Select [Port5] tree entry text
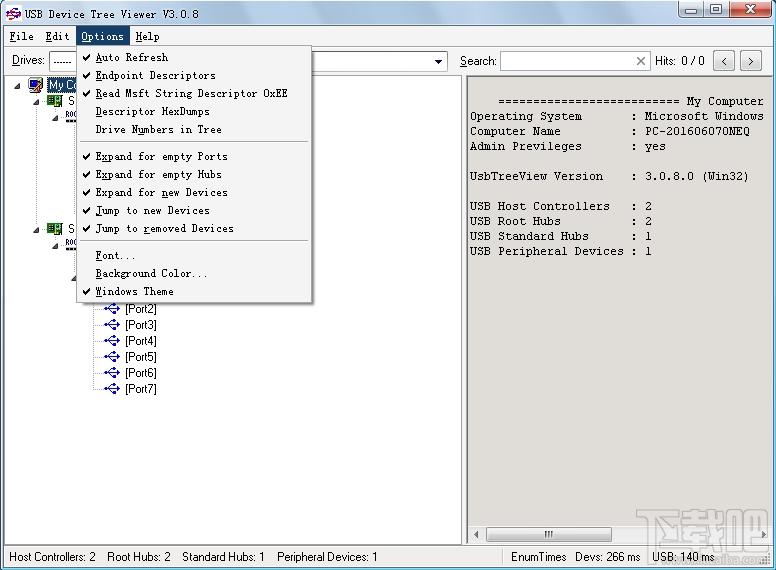The width and height of the screenshot is (776, 570). 141,357
